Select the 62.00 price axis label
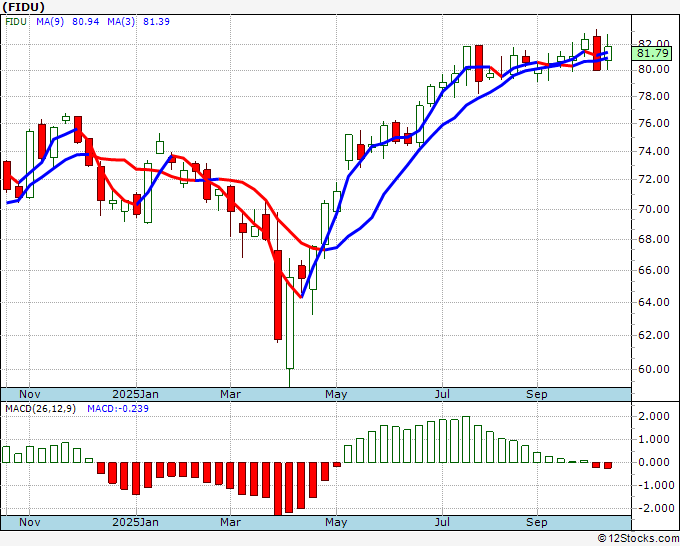This screenshot has width=680, height=546. click(654, 335)
